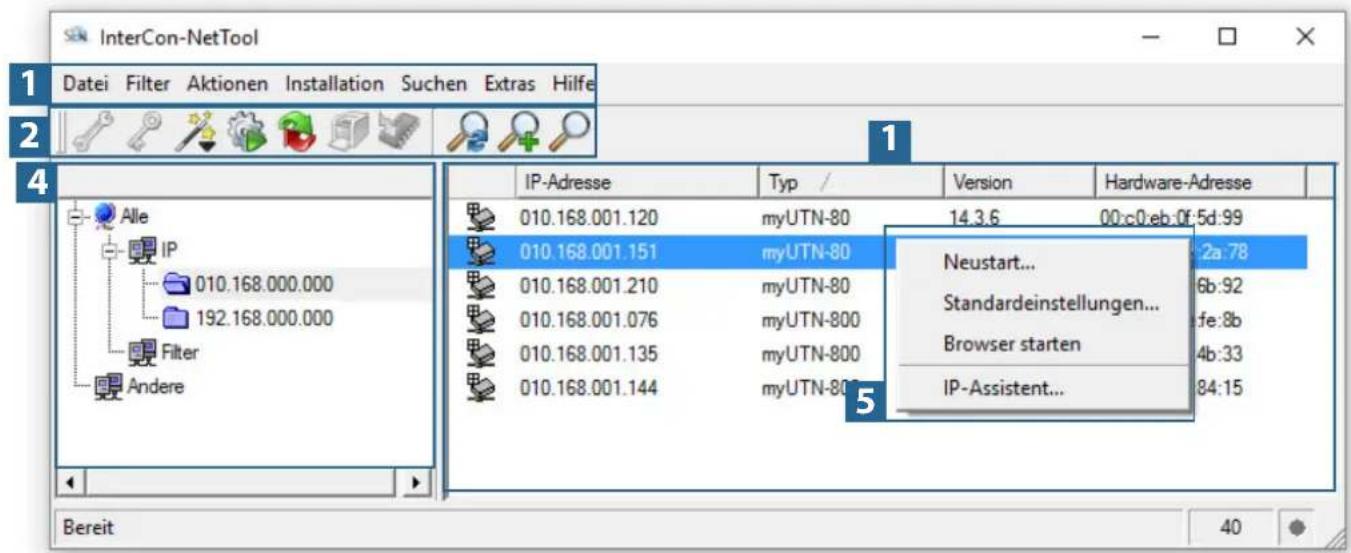Select IP address 010.168.001.076
This screenshot has height=553, width=1351.
point(588,319)
